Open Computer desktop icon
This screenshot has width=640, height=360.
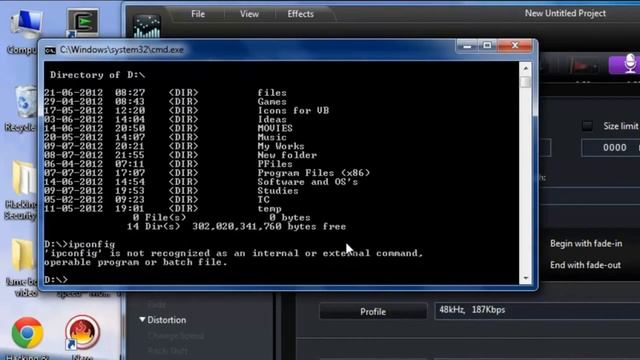pyautogui.click(x=25, y=31)
